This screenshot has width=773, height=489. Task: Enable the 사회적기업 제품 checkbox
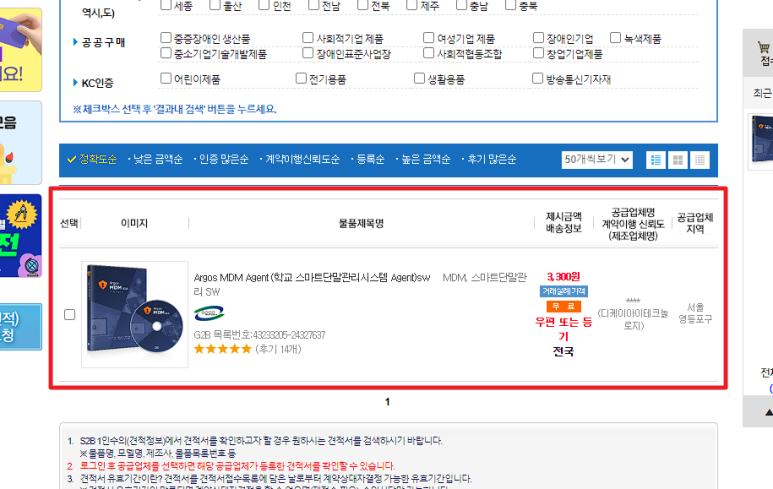308,37
